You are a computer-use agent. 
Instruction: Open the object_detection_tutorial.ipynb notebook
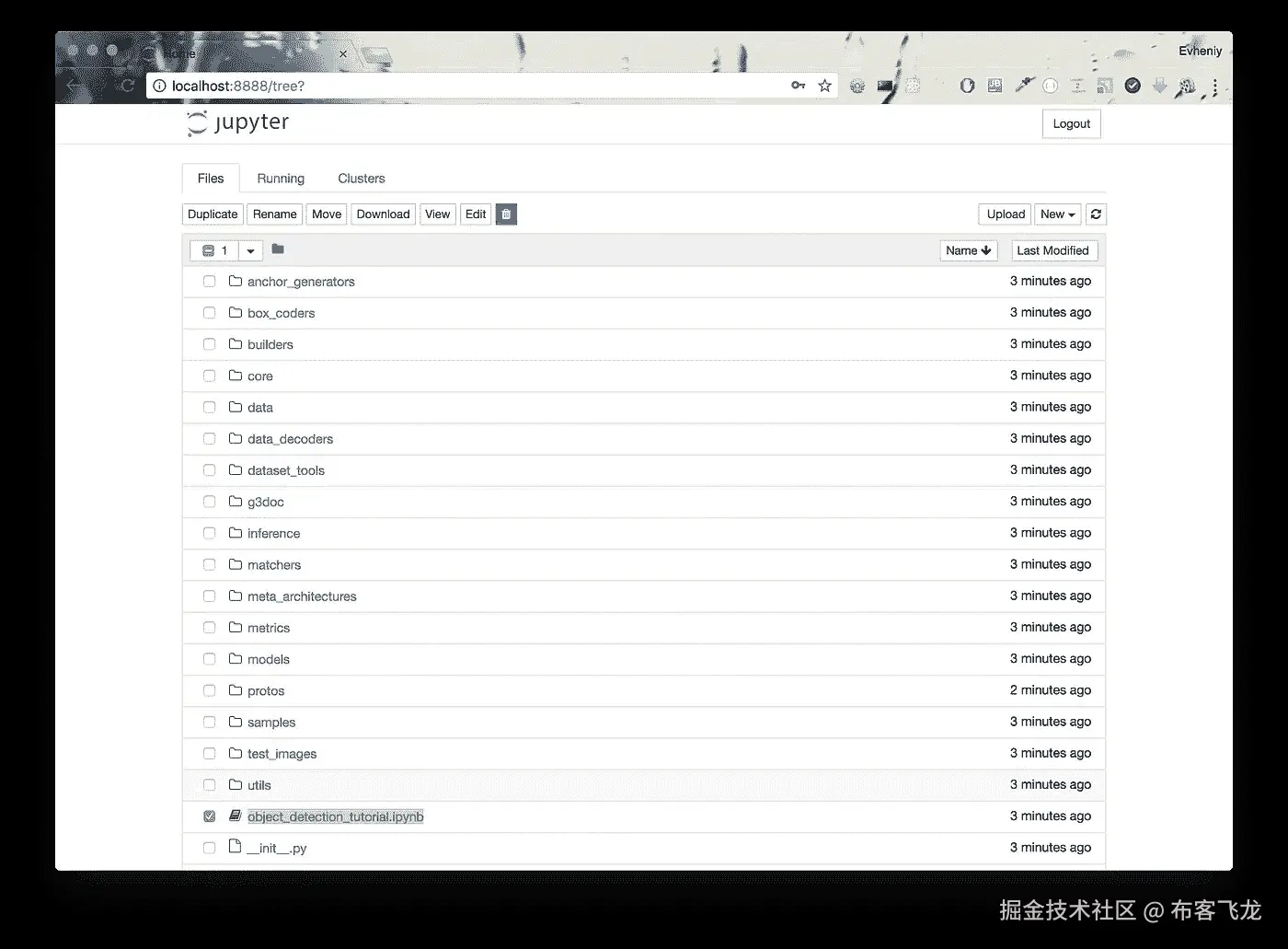click(336, 816)
